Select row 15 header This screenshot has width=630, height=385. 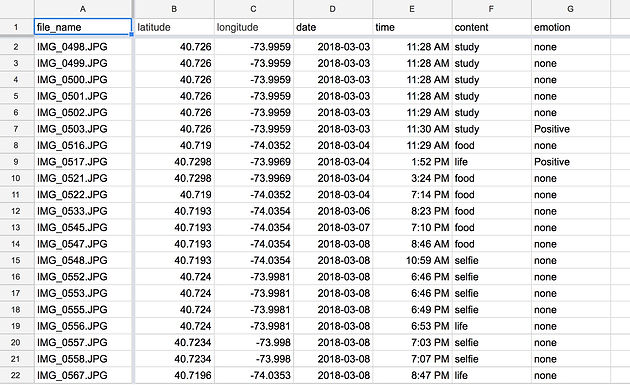(16, 260)
